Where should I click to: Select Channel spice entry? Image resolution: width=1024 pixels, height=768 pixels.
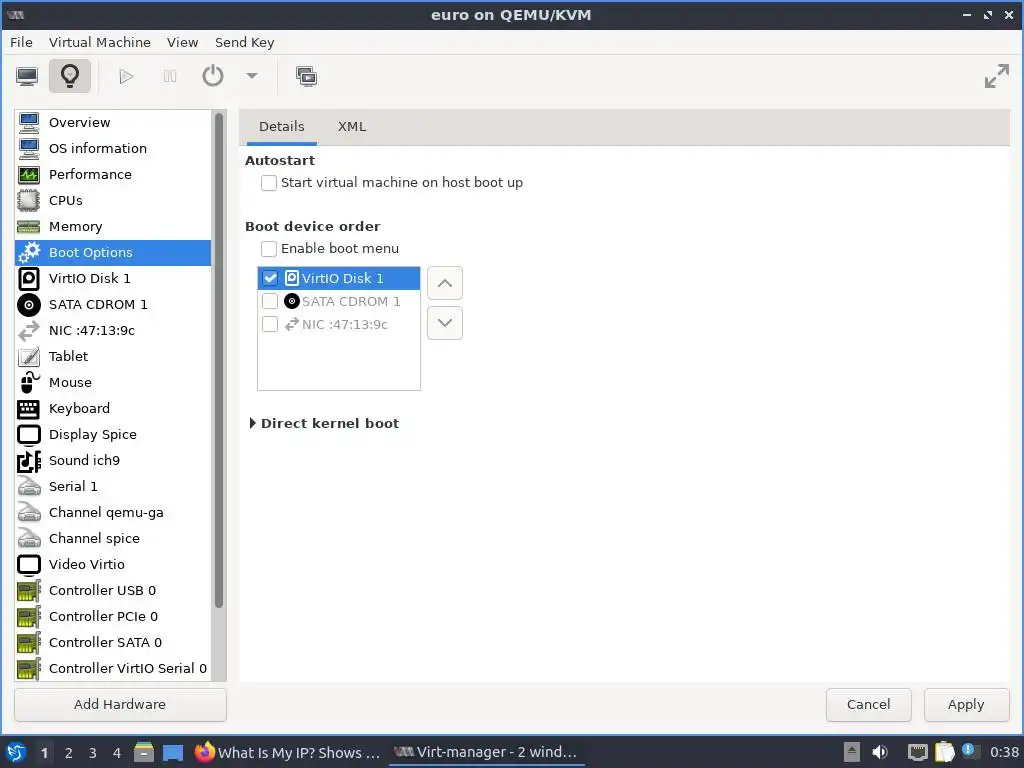point(113,539)
